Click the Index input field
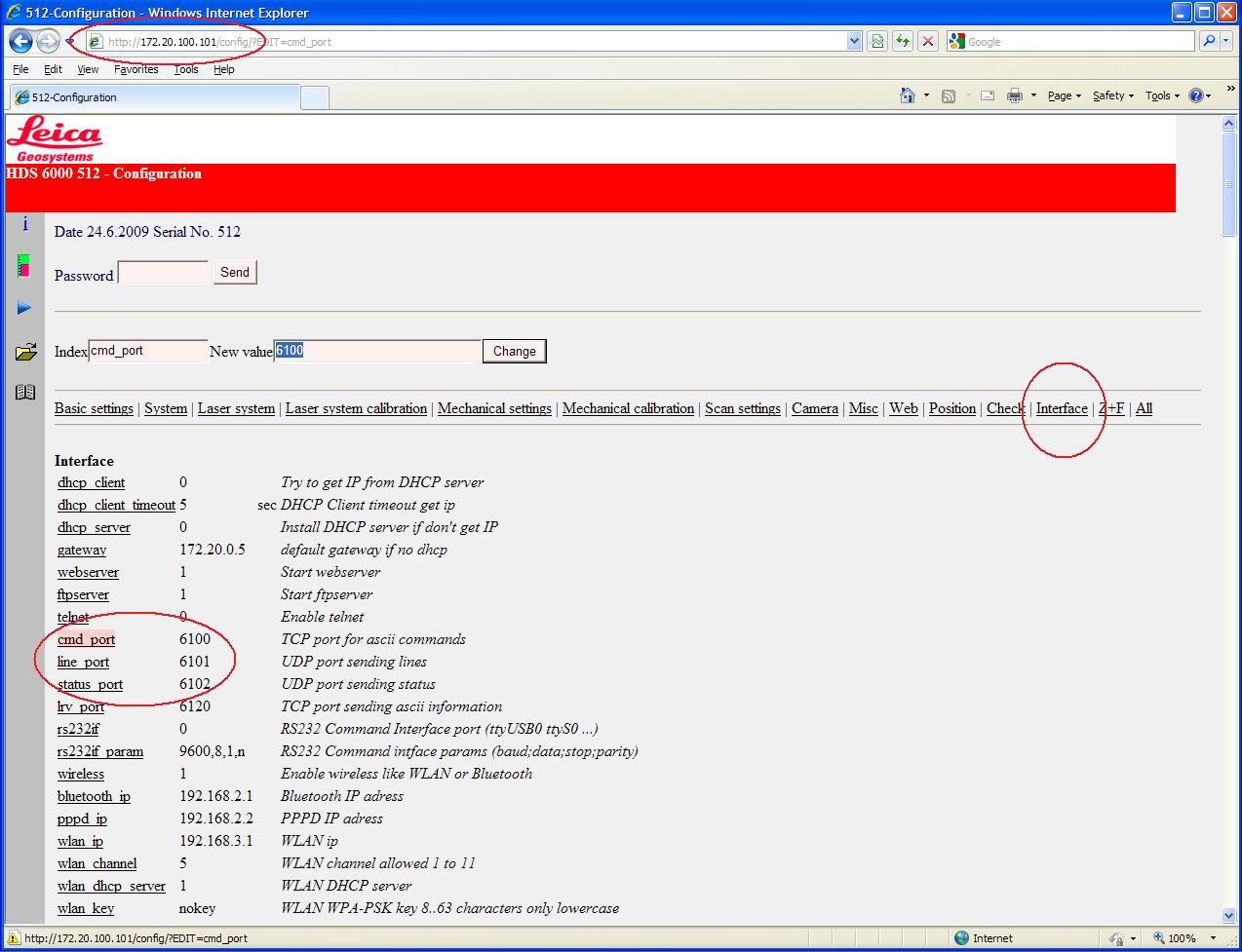1242x952 pixels. [148, 351]
